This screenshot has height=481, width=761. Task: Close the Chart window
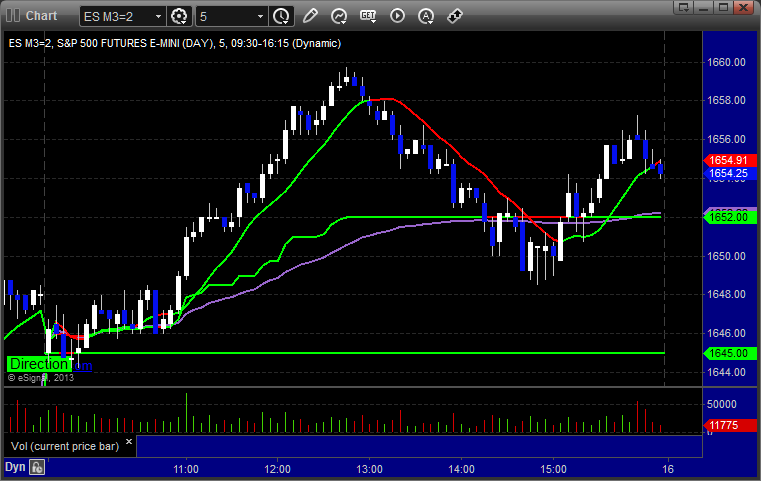[744, 7]
